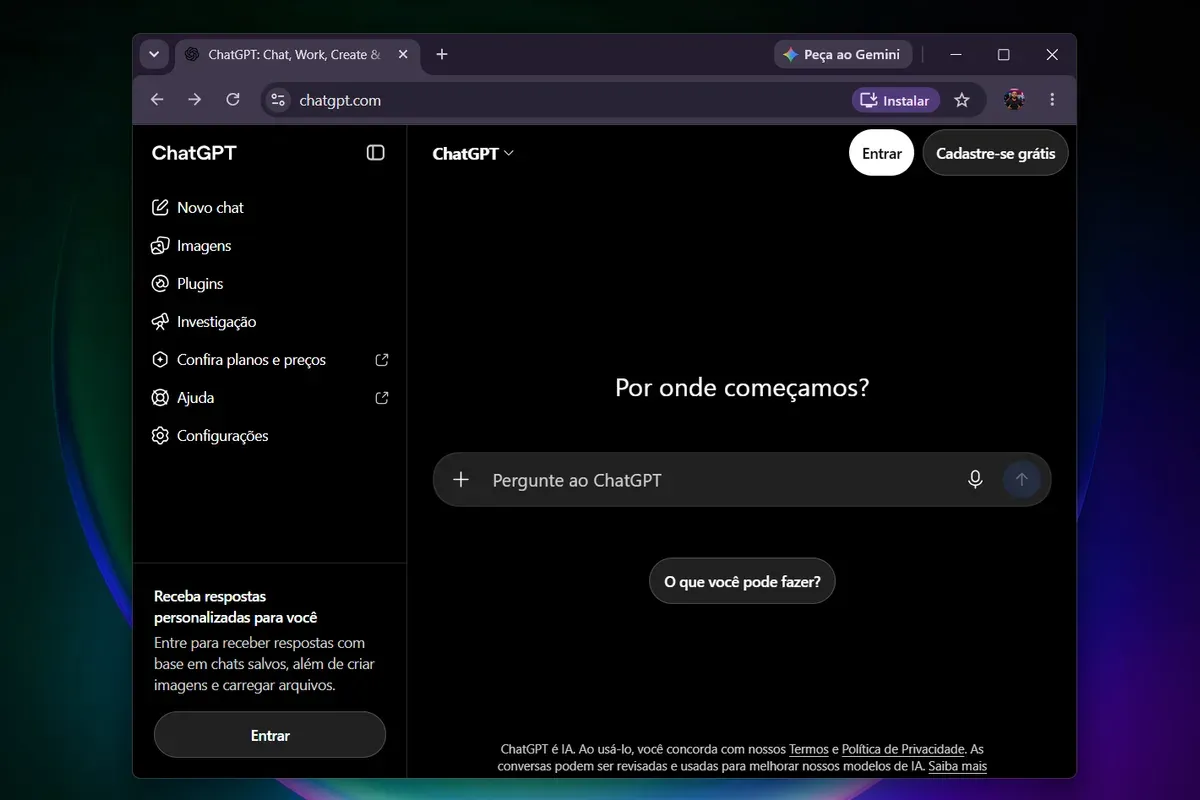Viewport: 1200px width, 800px height.
Task: Open the browser three-dot menu
Action: coord(1052,100)
